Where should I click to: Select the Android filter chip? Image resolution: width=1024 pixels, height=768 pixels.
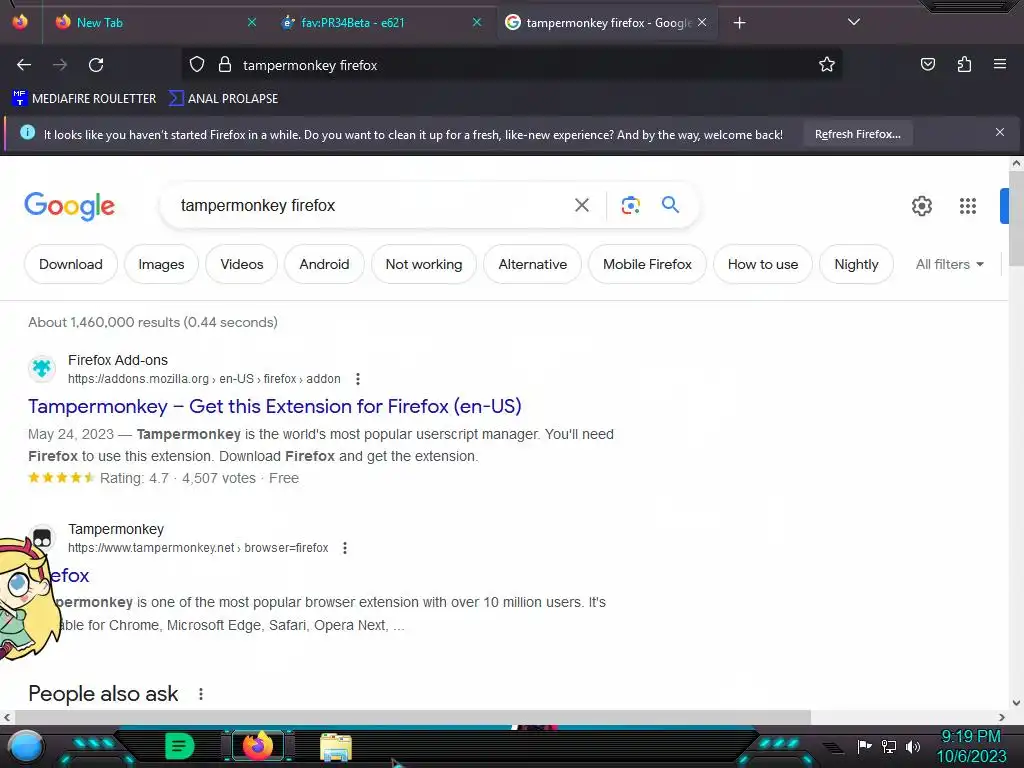324,264
